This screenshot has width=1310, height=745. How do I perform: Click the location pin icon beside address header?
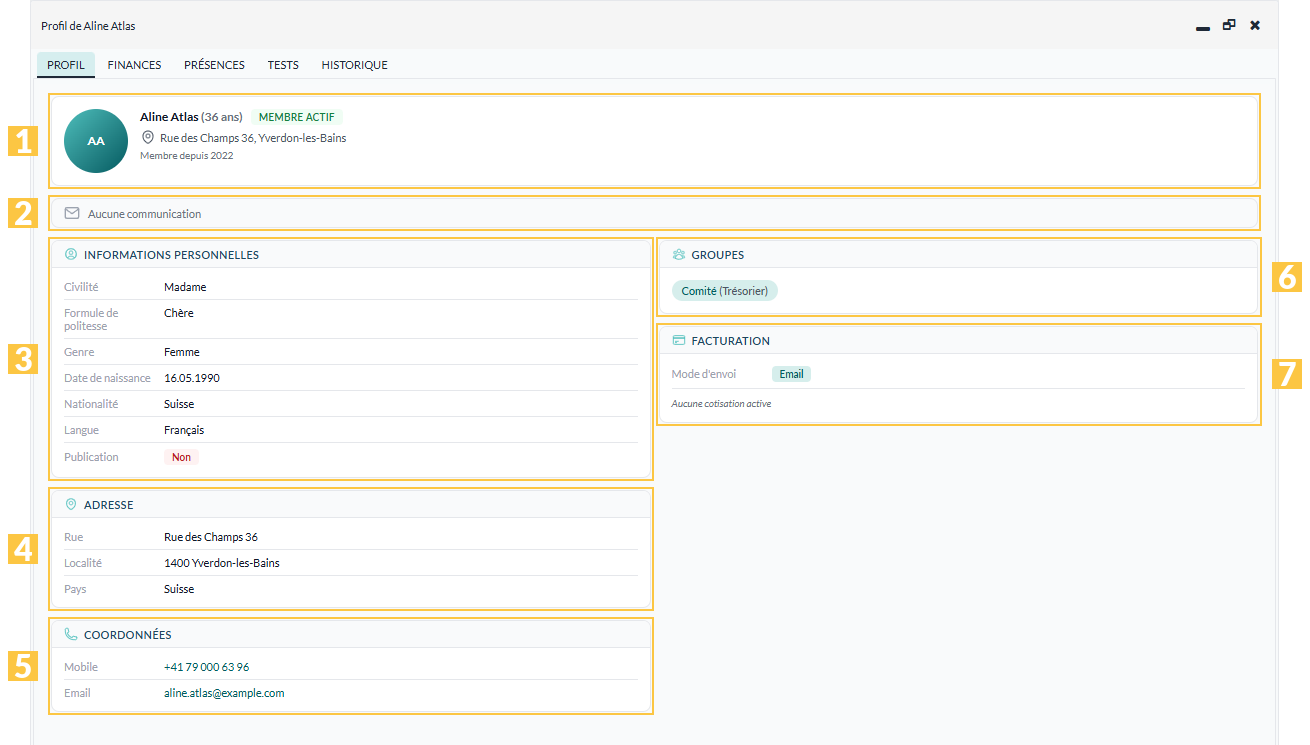click(x=148, y=138)
